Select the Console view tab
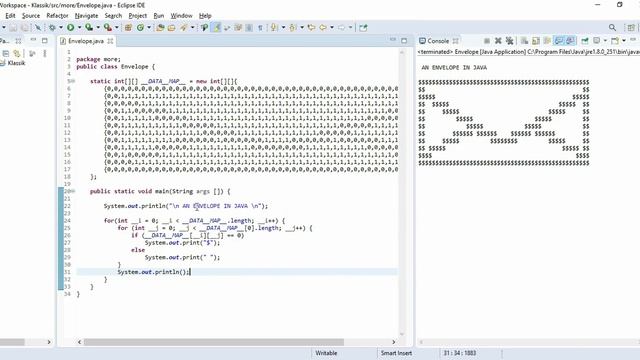 (438, 41)
